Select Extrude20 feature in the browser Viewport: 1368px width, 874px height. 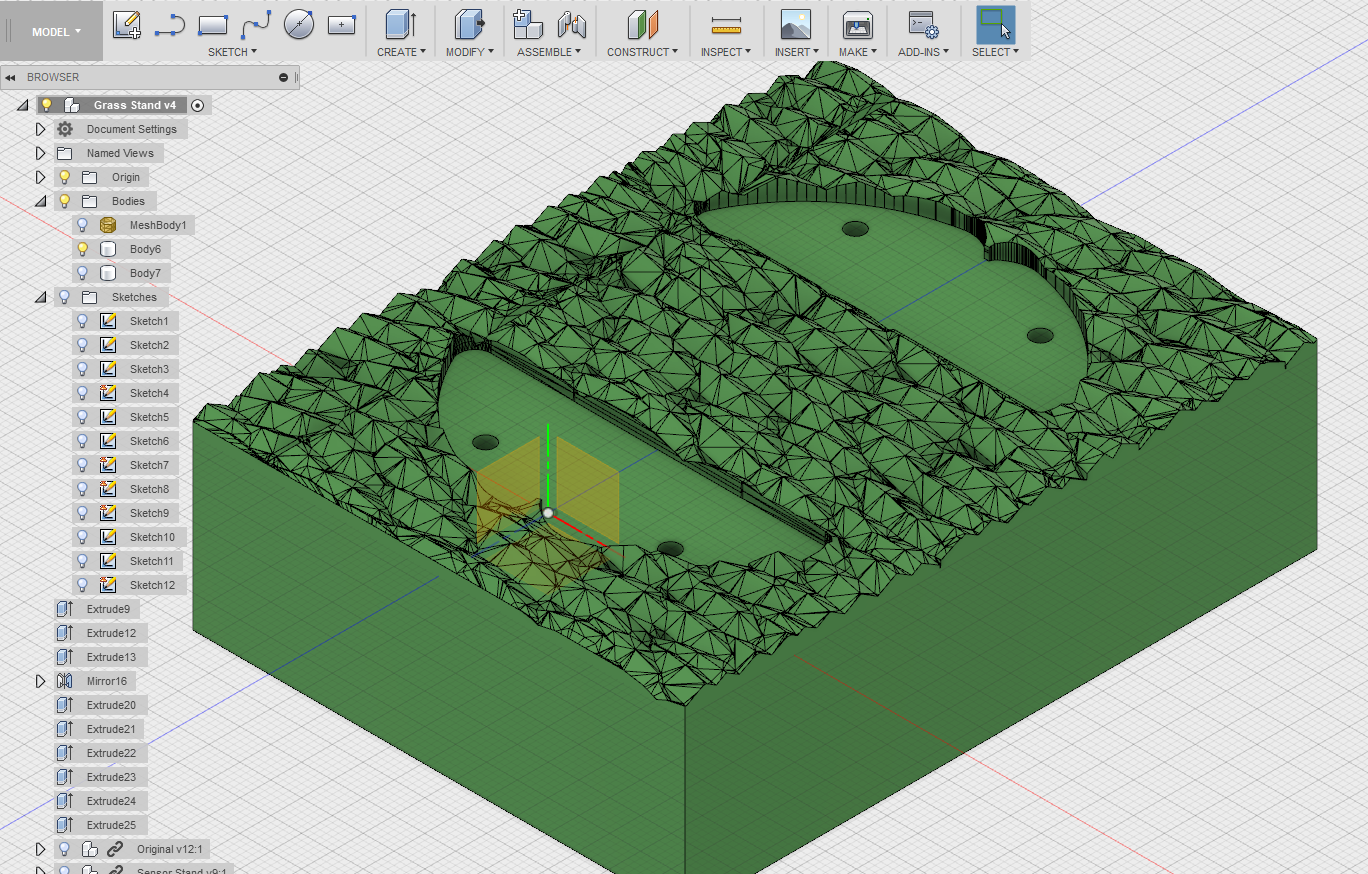click(x=111, y=705)
